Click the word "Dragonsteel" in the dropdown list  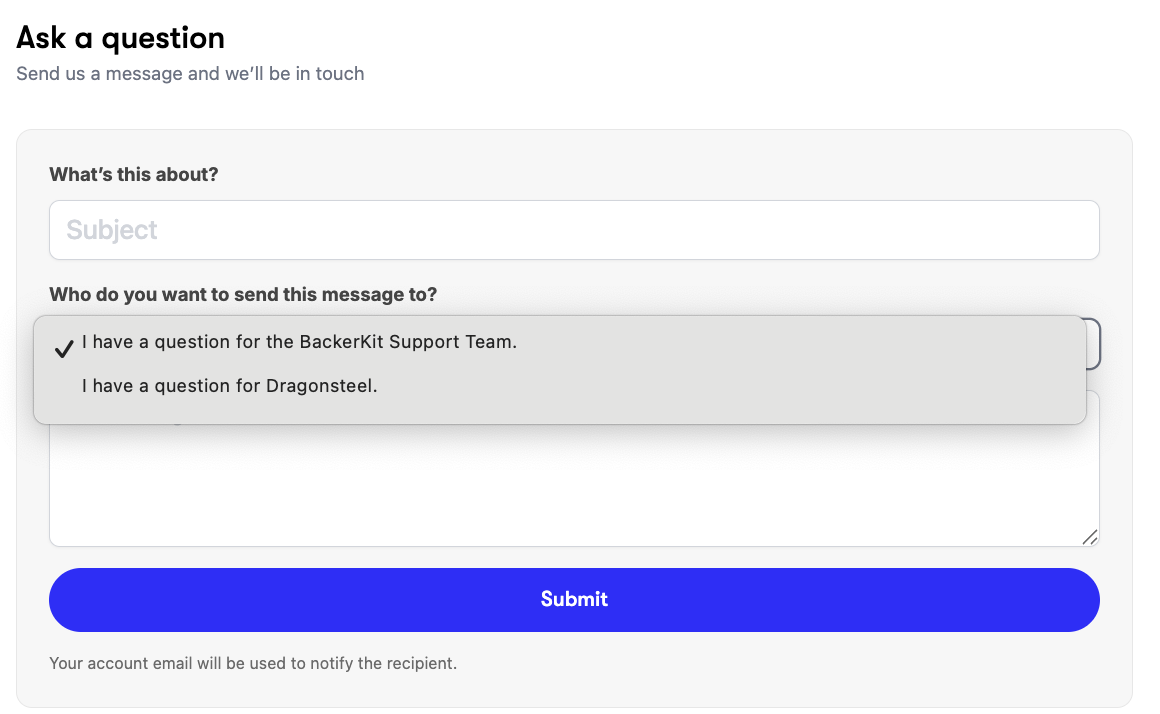[321, 386]
